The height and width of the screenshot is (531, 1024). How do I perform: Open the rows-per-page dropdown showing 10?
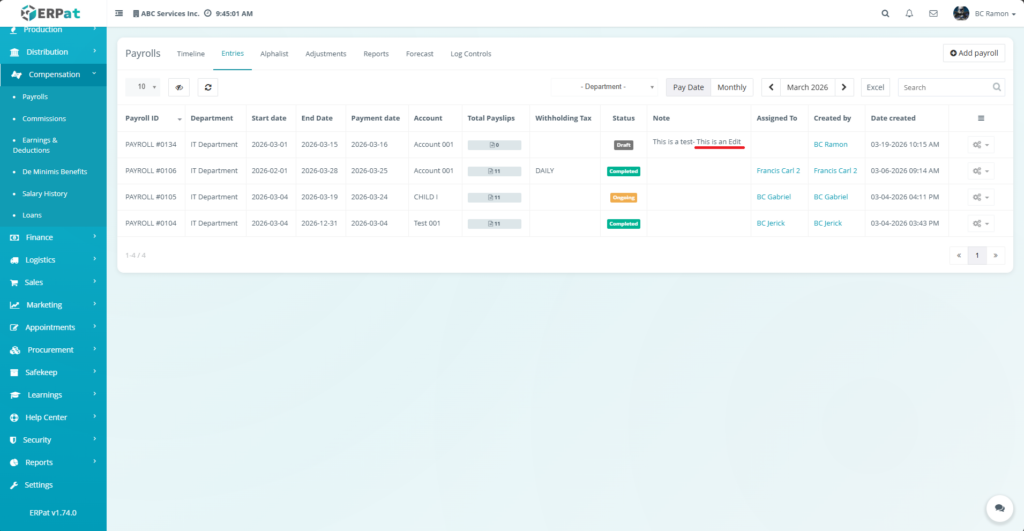tap(142, 87)
